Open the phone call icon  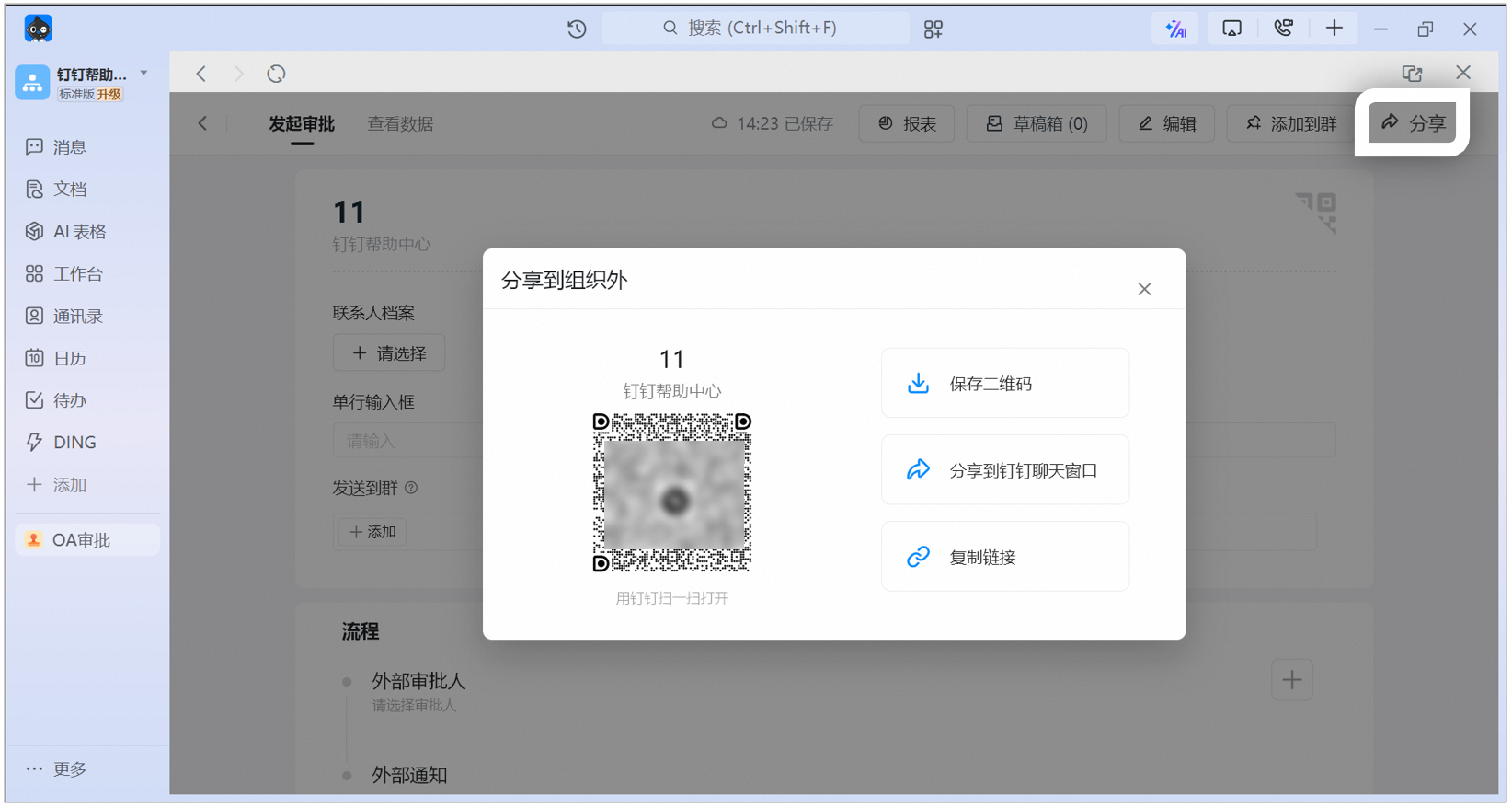[1283, 29]
